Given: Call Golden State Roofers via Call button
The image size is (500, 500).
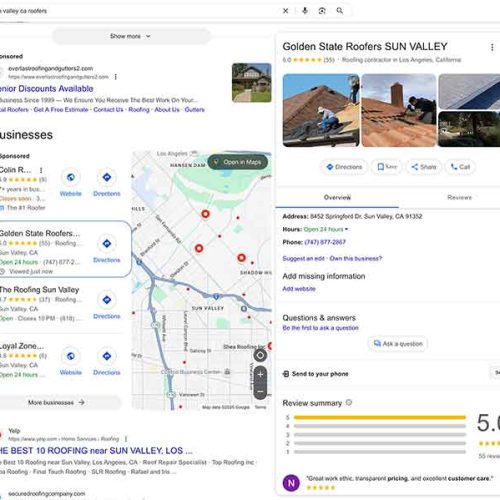Looking at the screenshot, I should tap(460, 167).
